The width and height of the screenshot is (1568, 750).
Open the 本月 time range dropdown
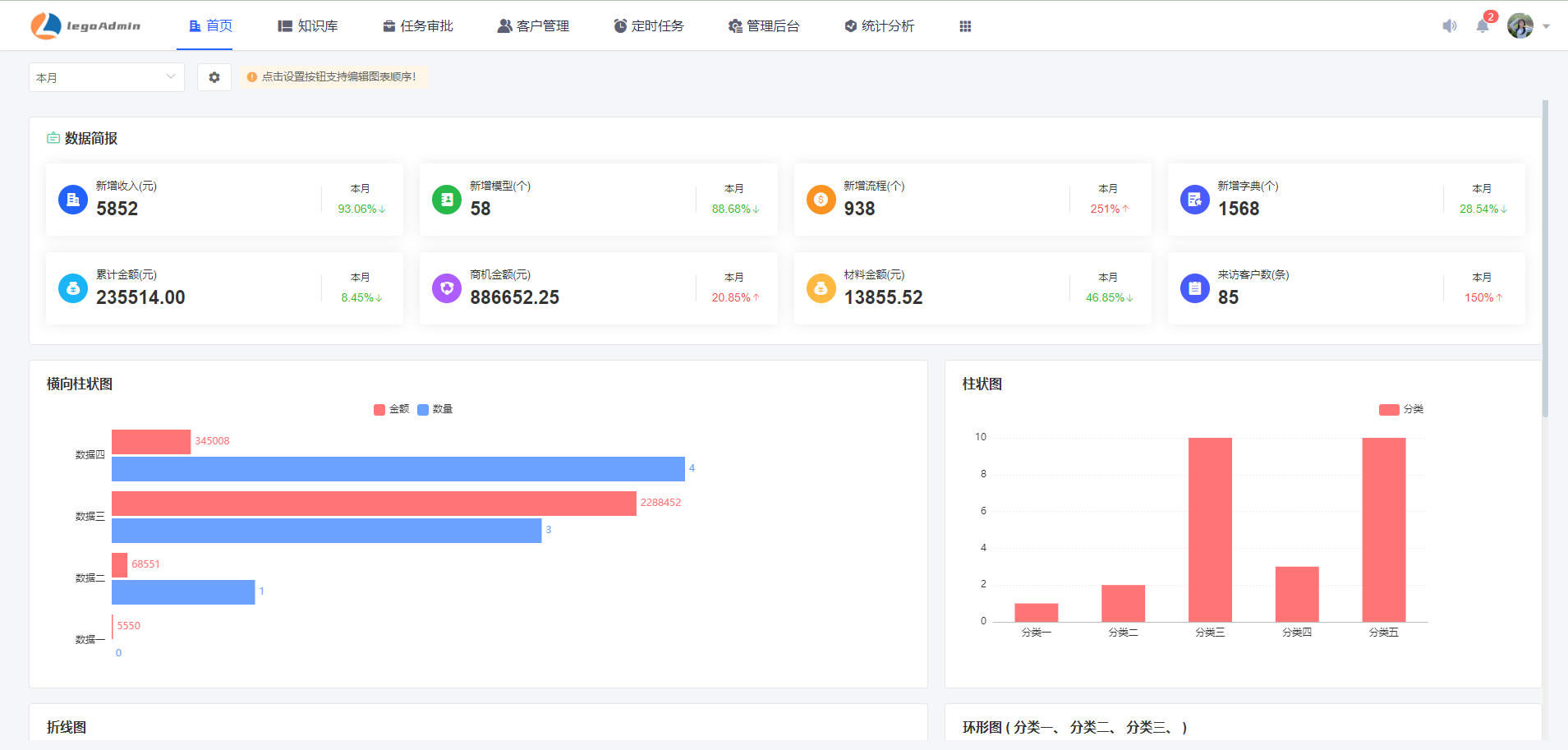(x=107, y=77)
